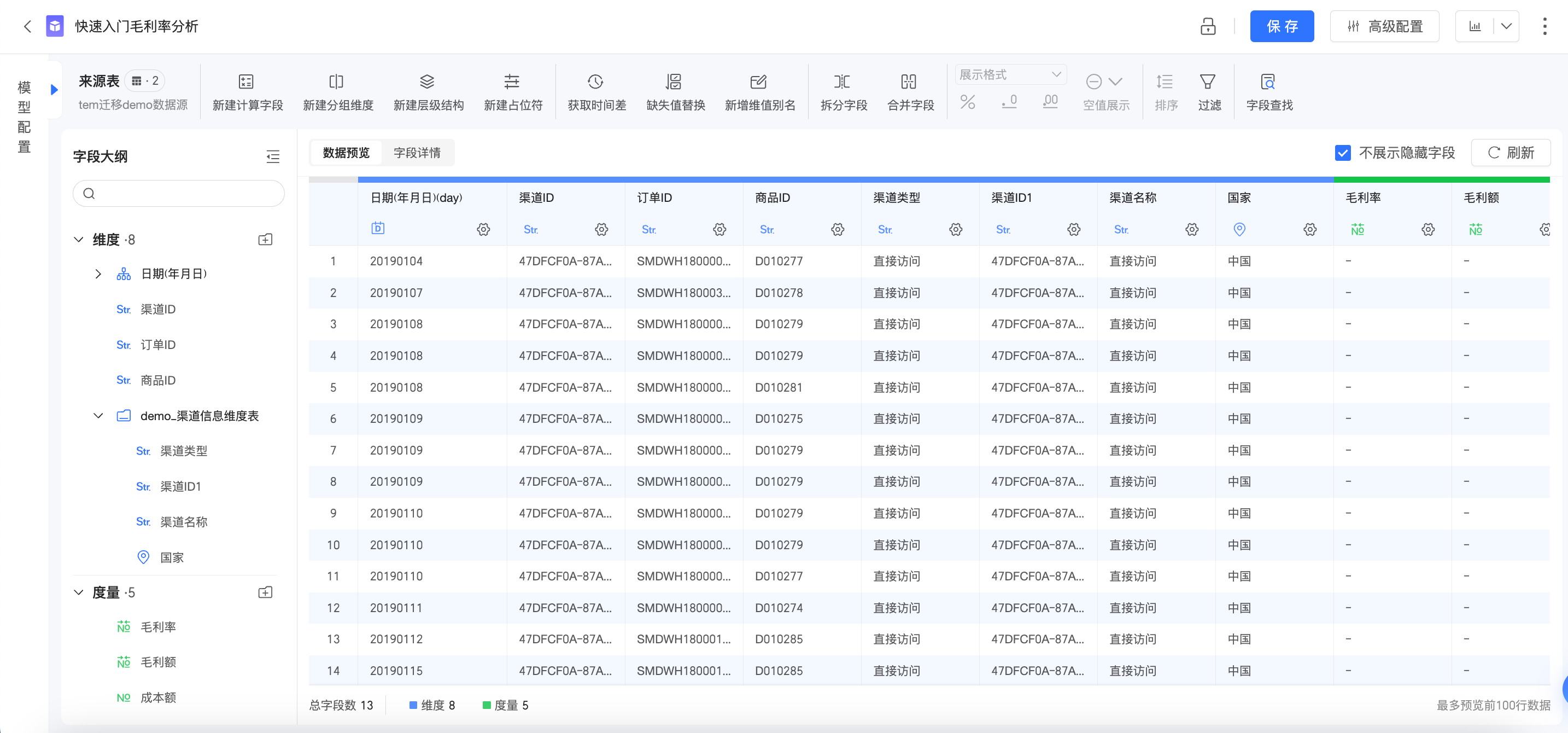The height and width of the screenshot is (733, 1568).
Task: Open settings gear for 渠道ID1 column
Action: (x=1074, y=230)
